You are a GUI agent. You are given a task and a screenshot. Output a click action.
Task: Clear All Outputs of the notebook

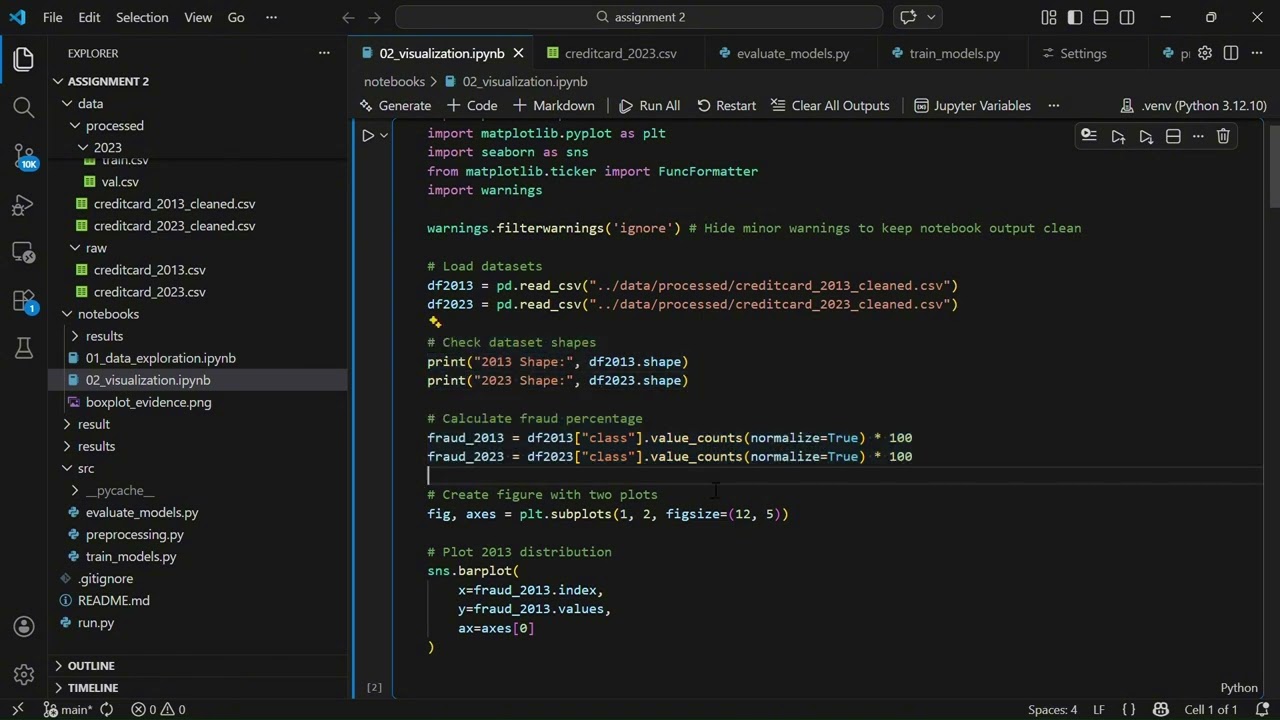point(830,105)
